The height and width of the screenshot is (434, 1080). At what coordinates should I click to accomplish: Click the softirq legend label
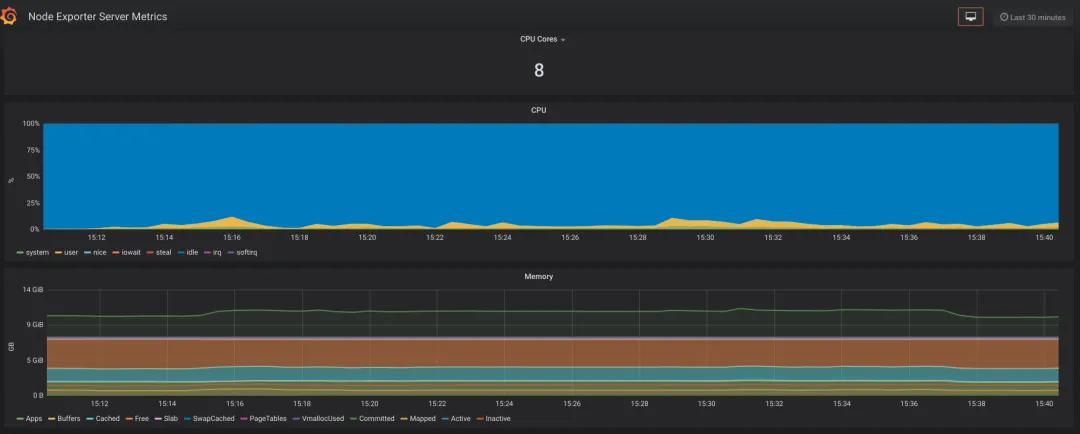[x=246, y=252]
